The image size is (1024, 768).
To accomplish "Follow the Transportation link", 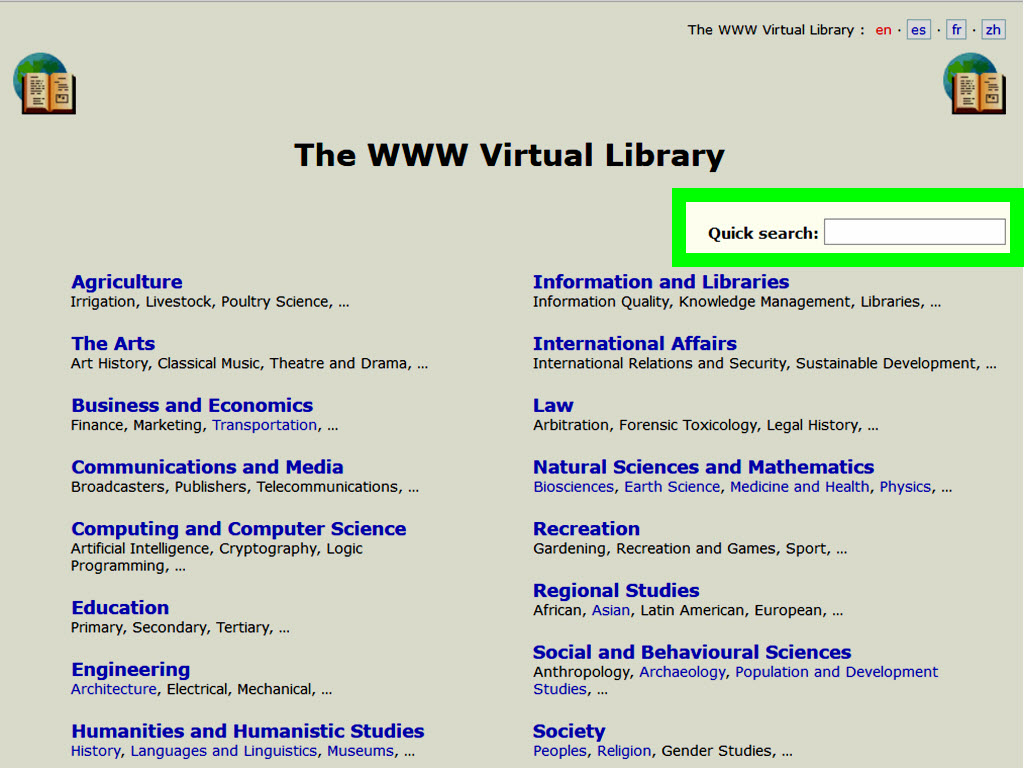I will pos(264,425).
